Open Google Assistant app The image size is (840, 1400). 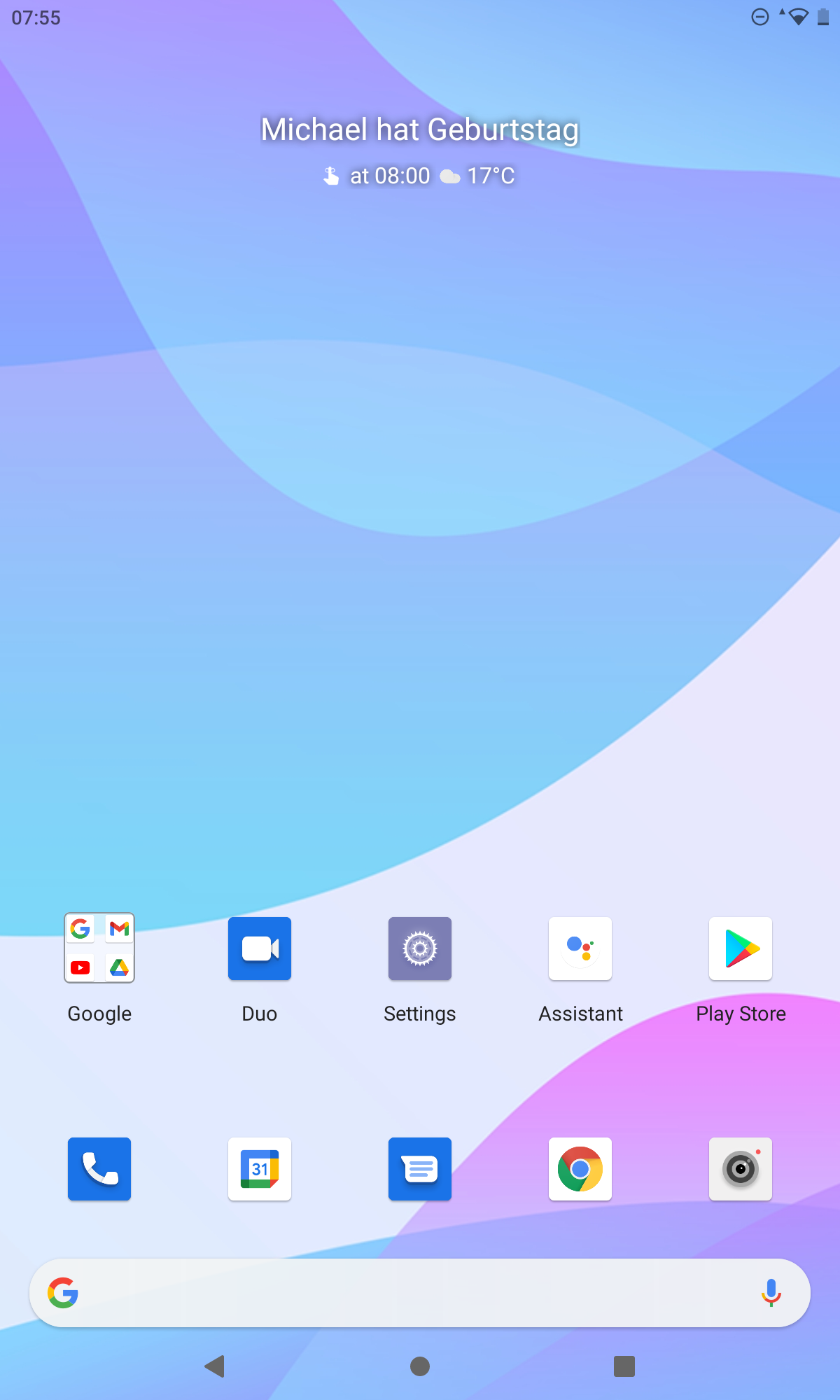tap(580, 948)
